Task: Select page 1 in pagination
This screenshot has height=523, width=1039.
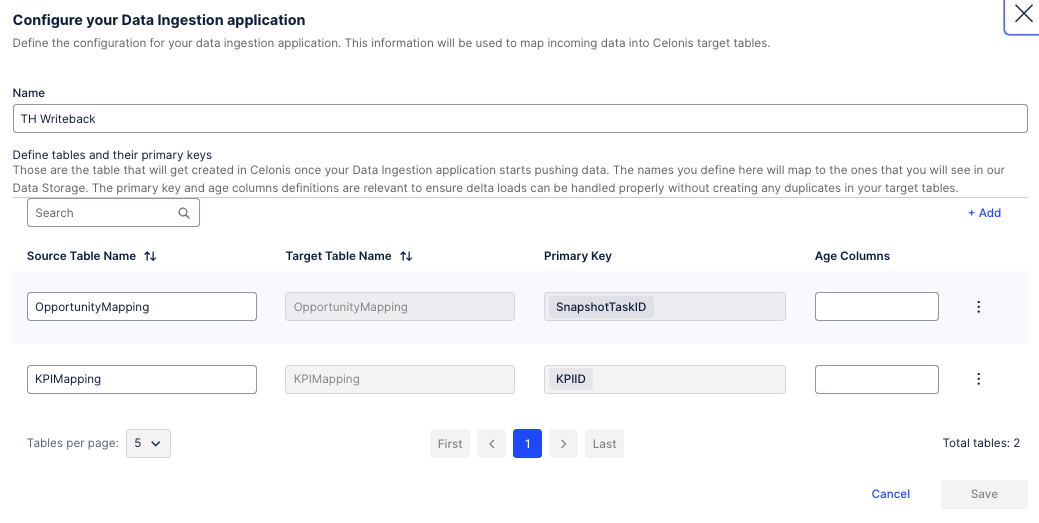Action: 527,444
